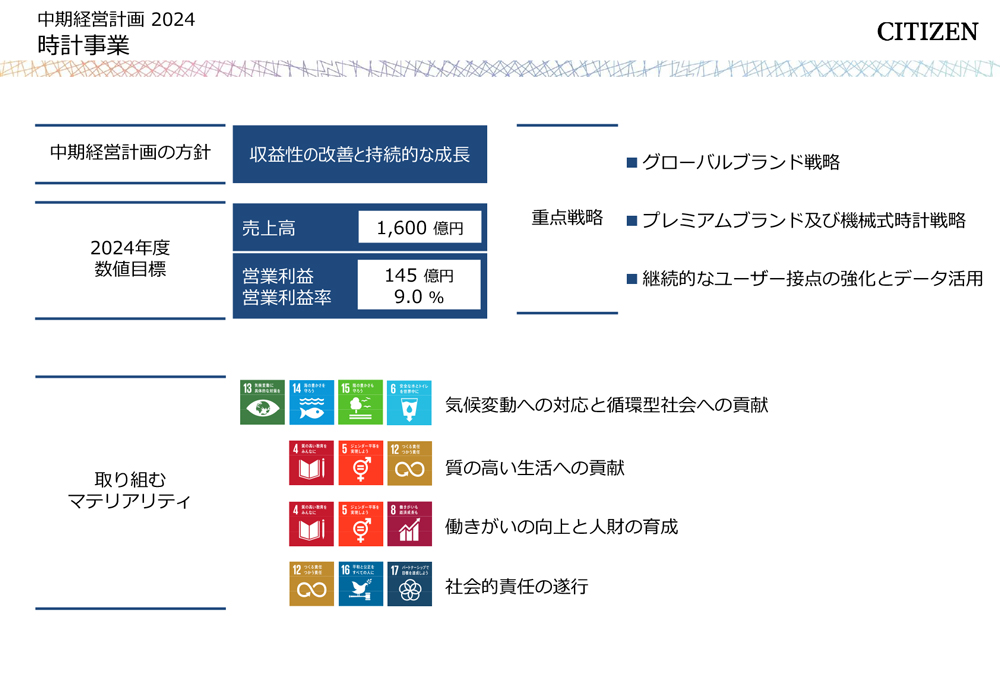
Task: Click the SDG 13 climate action eye icon
Action: [262, 402]
